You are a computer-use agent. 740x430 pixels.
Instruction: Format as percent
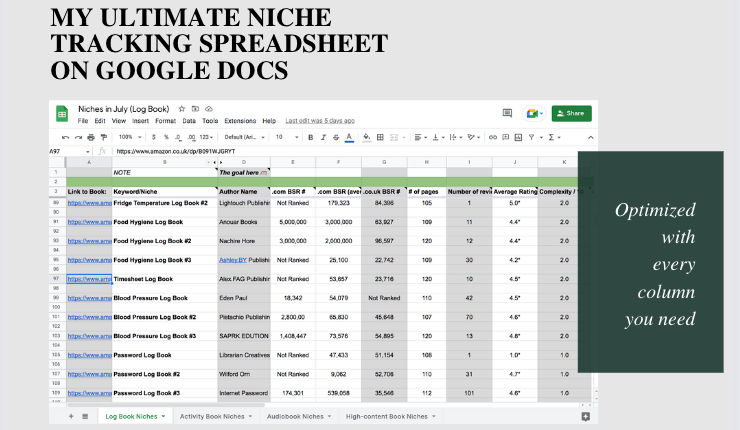tap(166, 137)
